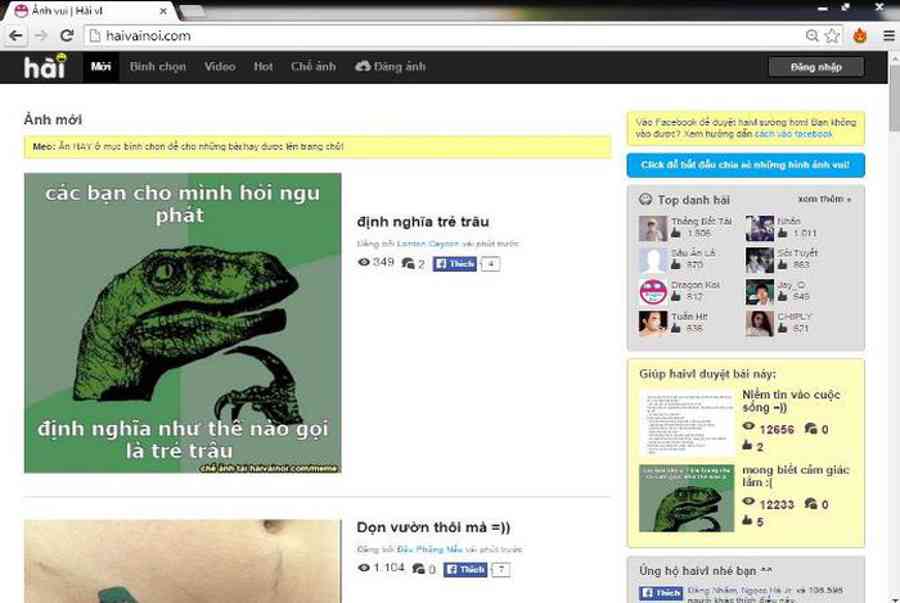Open the 'Bình chọn' navigation tab
This screenshot has height=603, width=900.
click(x=158, y=67)
